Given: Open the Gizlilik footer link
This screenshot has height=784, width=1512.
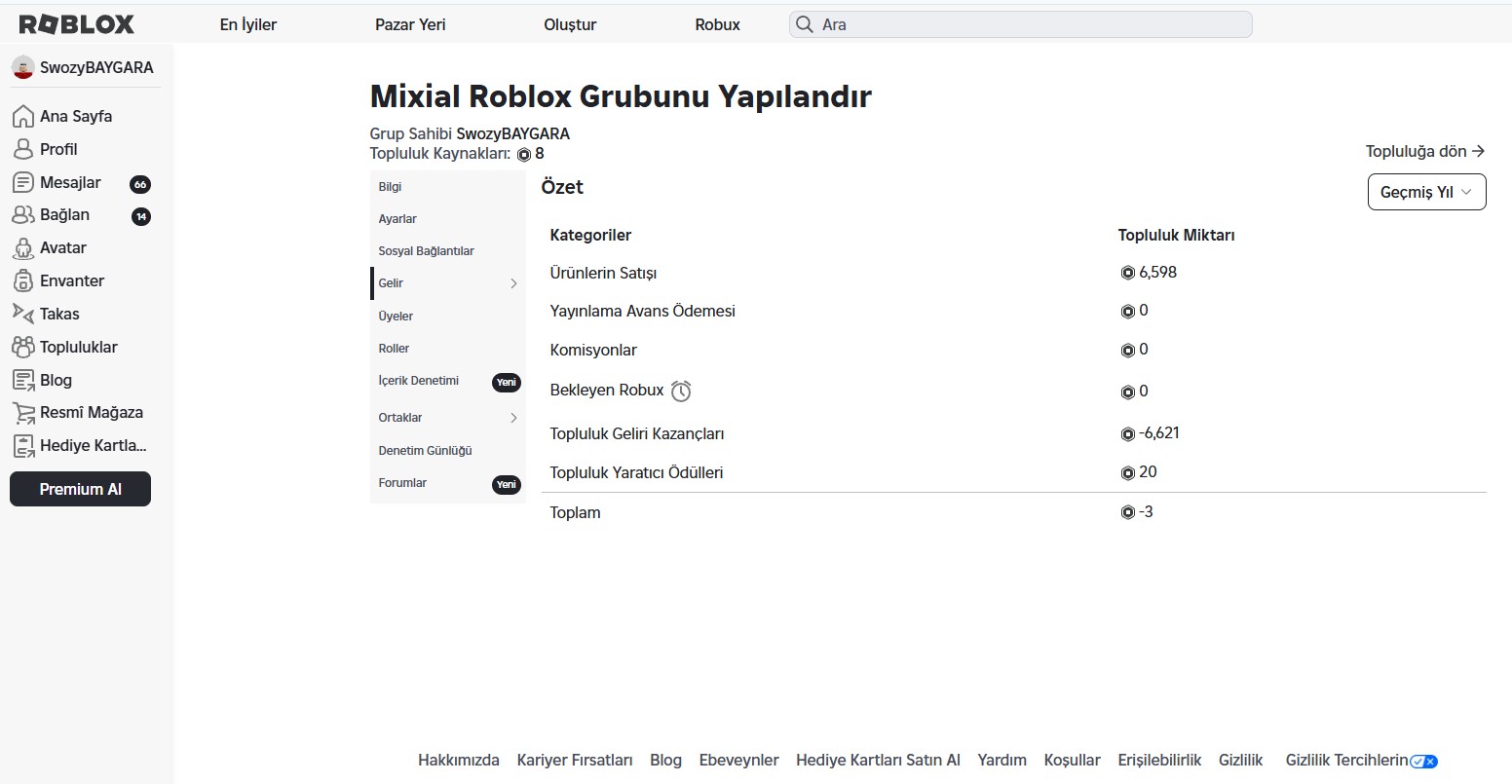Looking at the screenshot, I should (x=1241, y=761).
